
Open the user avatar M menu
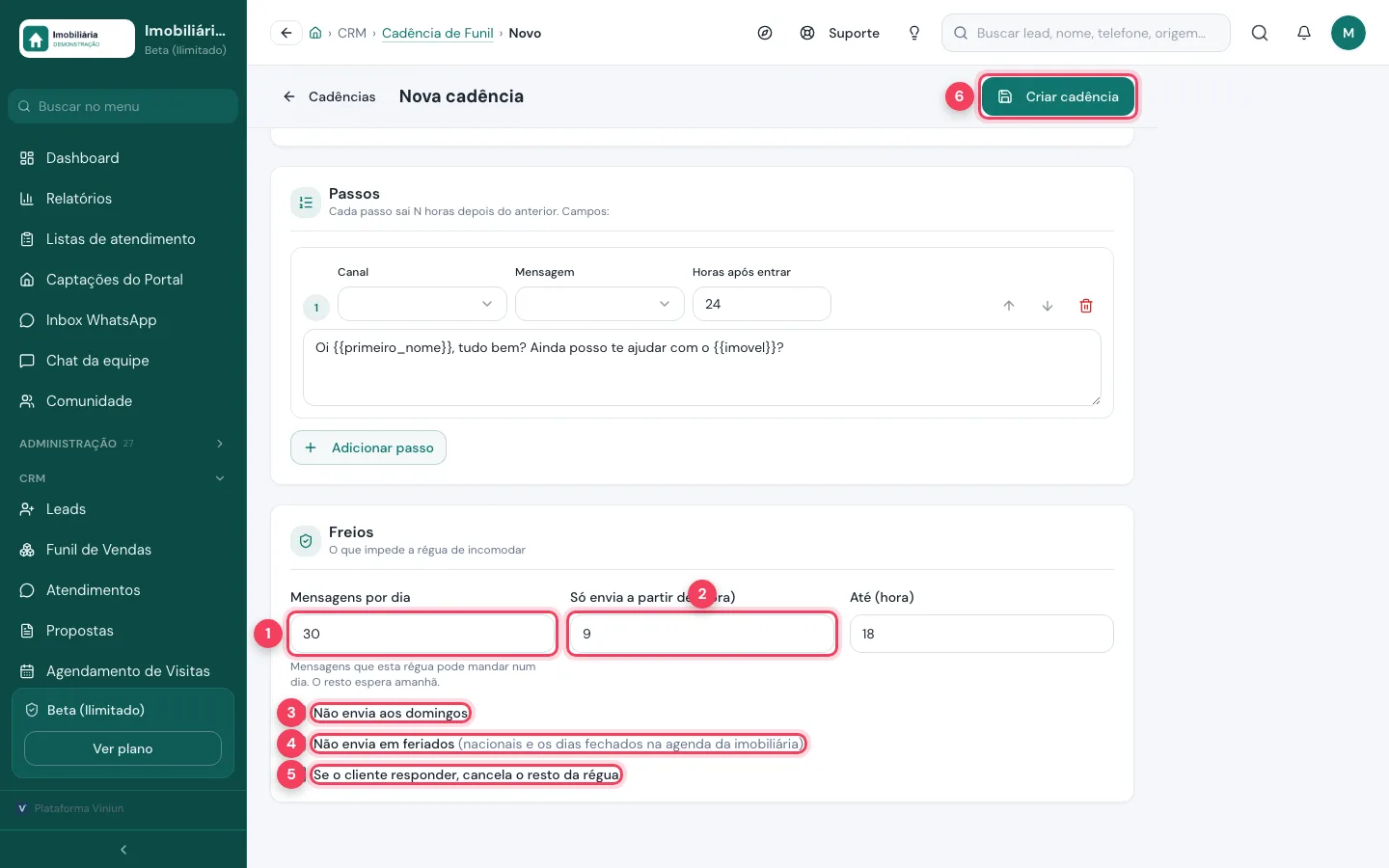tap(1348, 33)
